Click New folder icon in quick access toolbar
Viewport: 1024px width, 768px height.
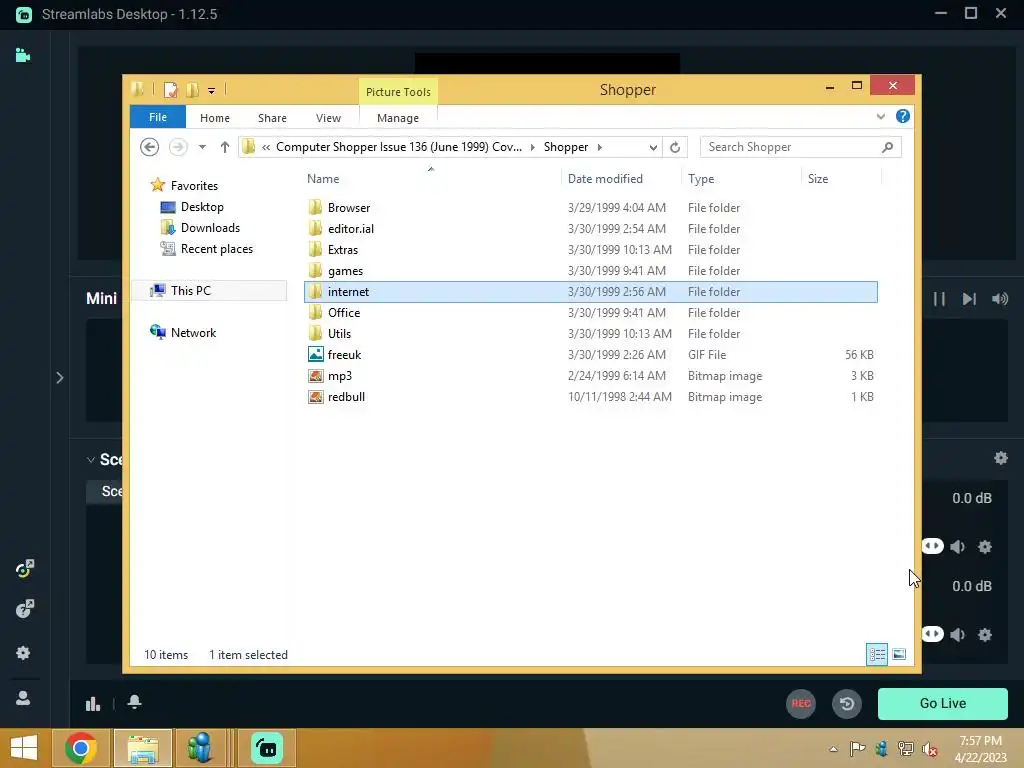coord(192,89)
